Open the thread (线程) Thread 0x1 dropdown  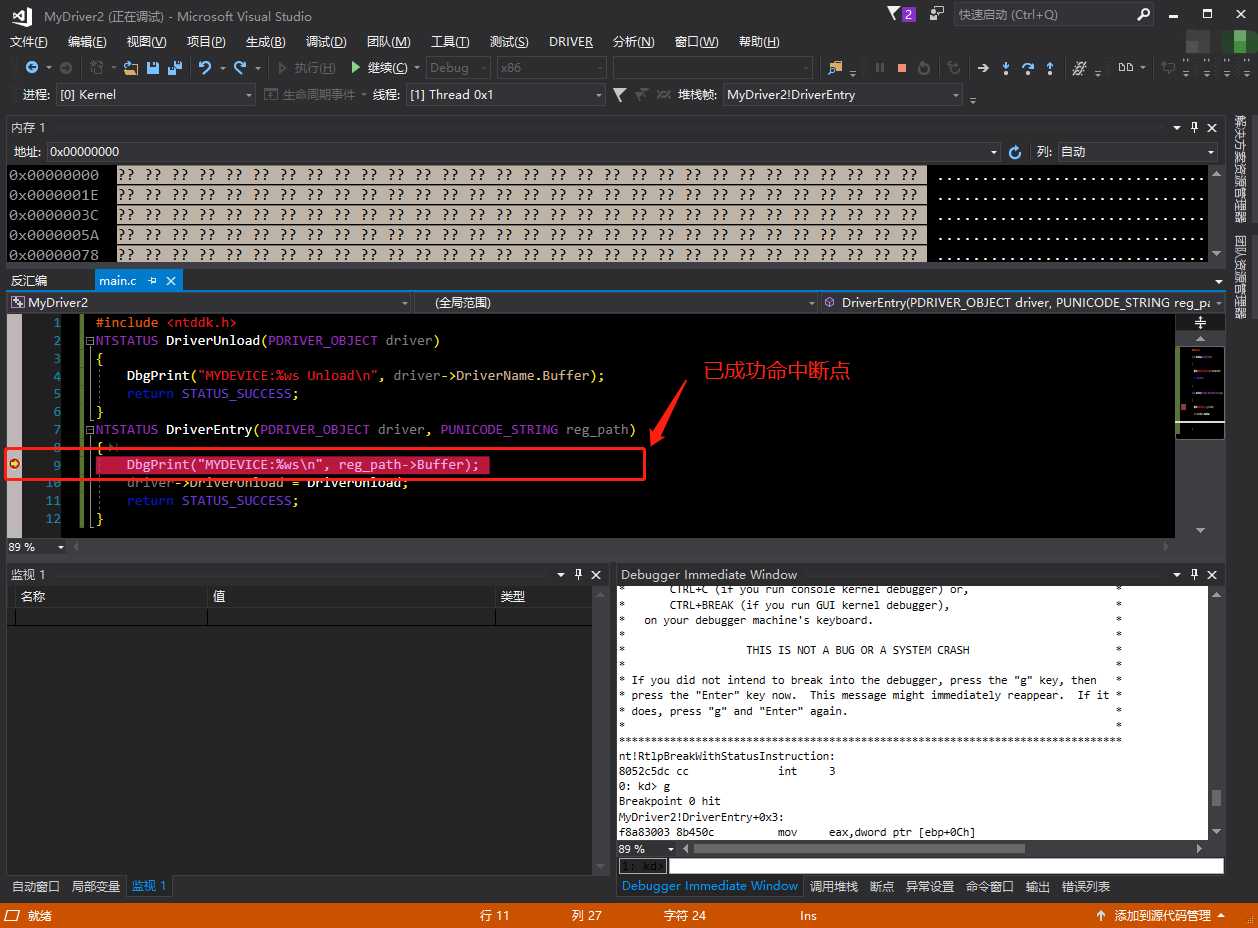tap(599, 95)
